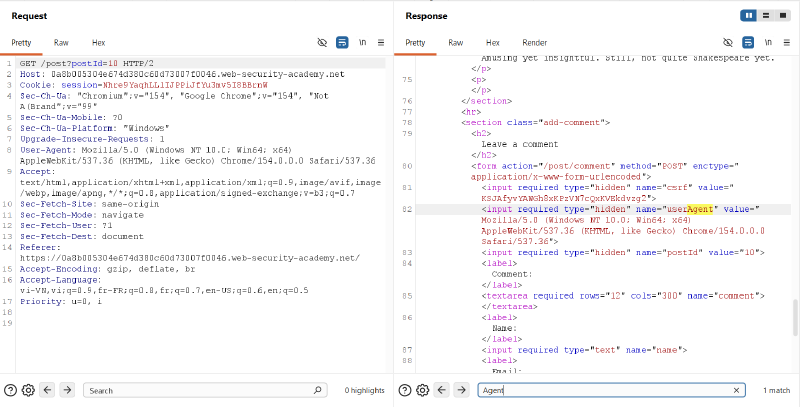This screenshot has height=407, width=800.
Task: Click the Sec-Fetch-Mode: navigate line
Action: pos(82,215)
